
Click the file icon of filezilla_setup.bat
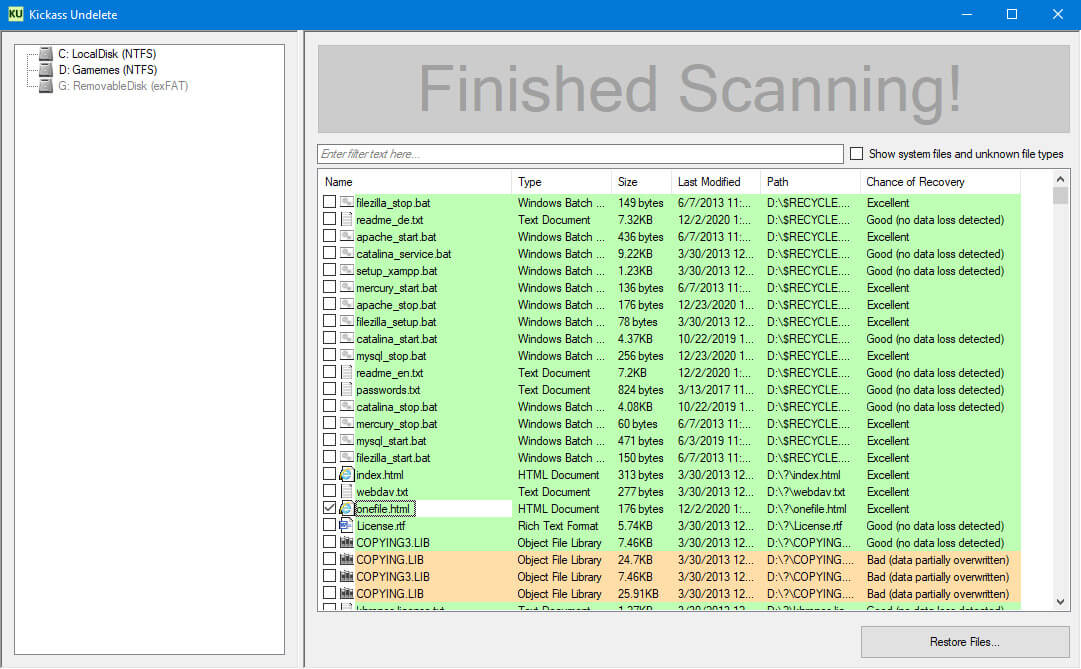(347, 321)
